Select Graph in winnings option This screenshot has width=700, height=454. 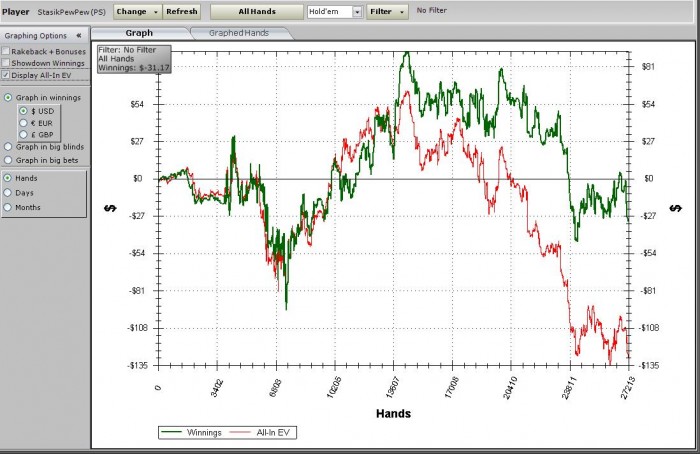click(8, 97)
